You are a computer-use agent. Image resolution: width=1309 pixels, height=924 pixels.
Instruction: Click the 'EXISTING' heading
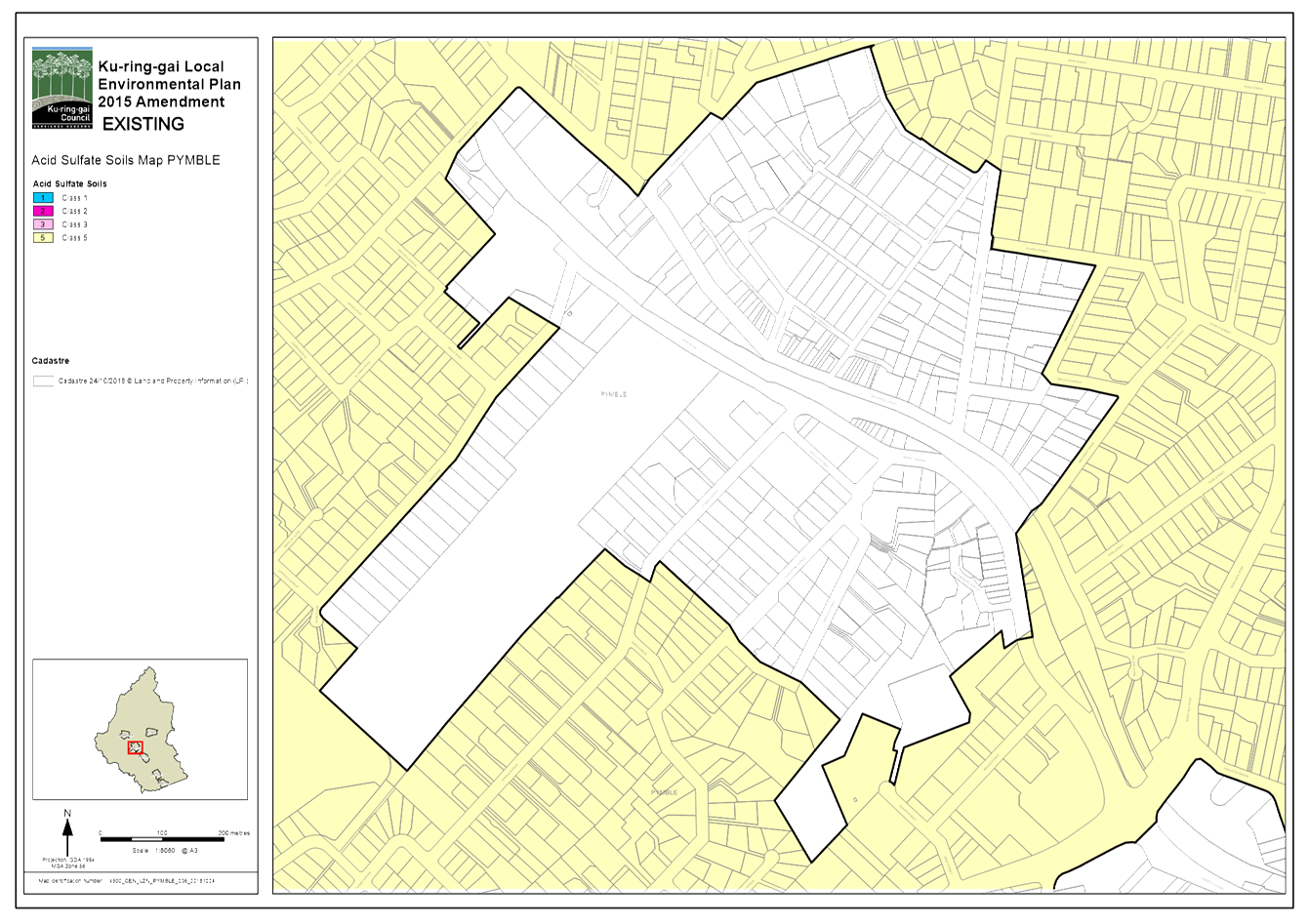point(143,124)
